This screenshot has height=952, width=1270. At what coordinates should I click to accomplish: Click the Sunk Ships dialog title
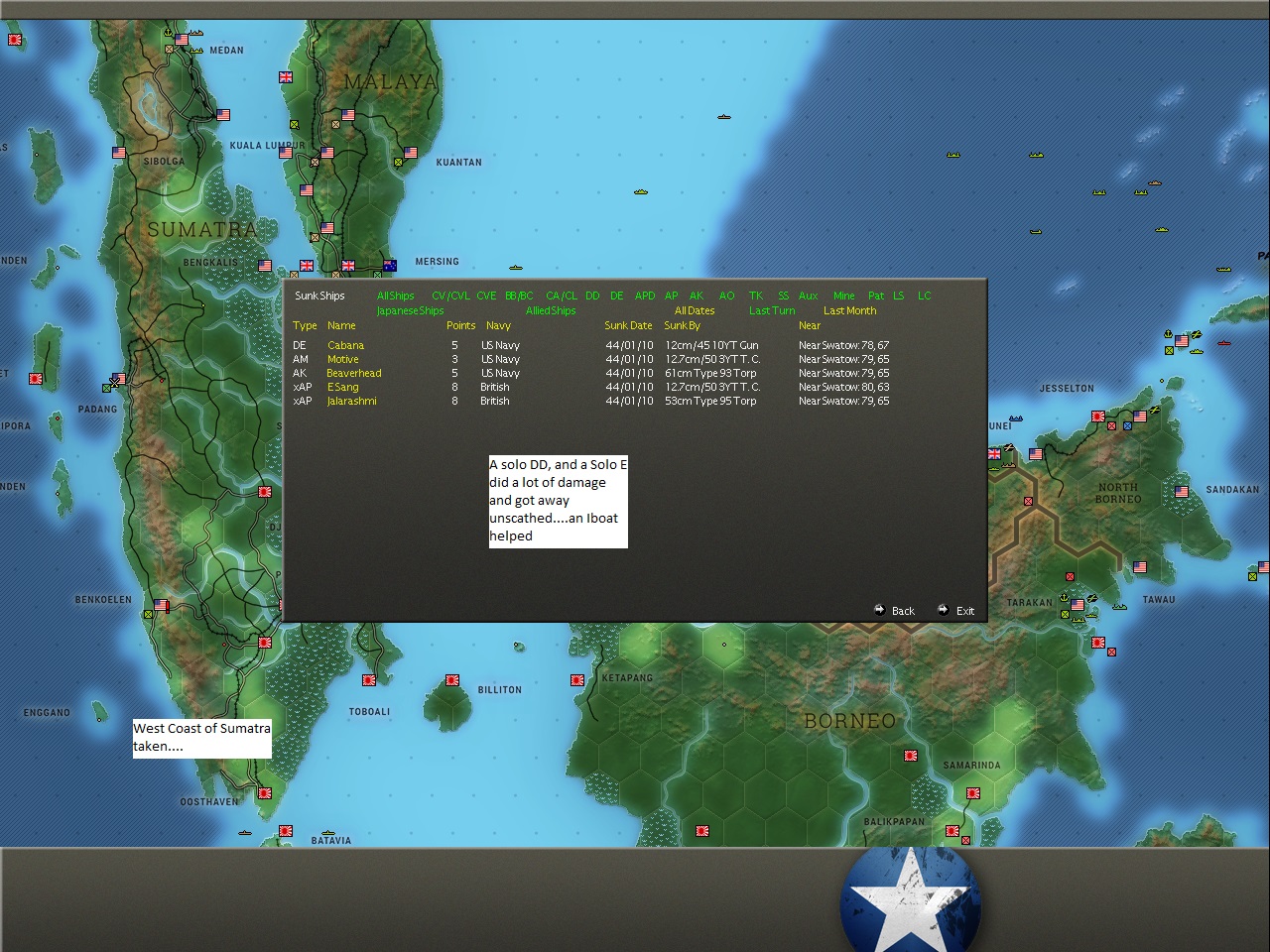click(x=319, y=296)
